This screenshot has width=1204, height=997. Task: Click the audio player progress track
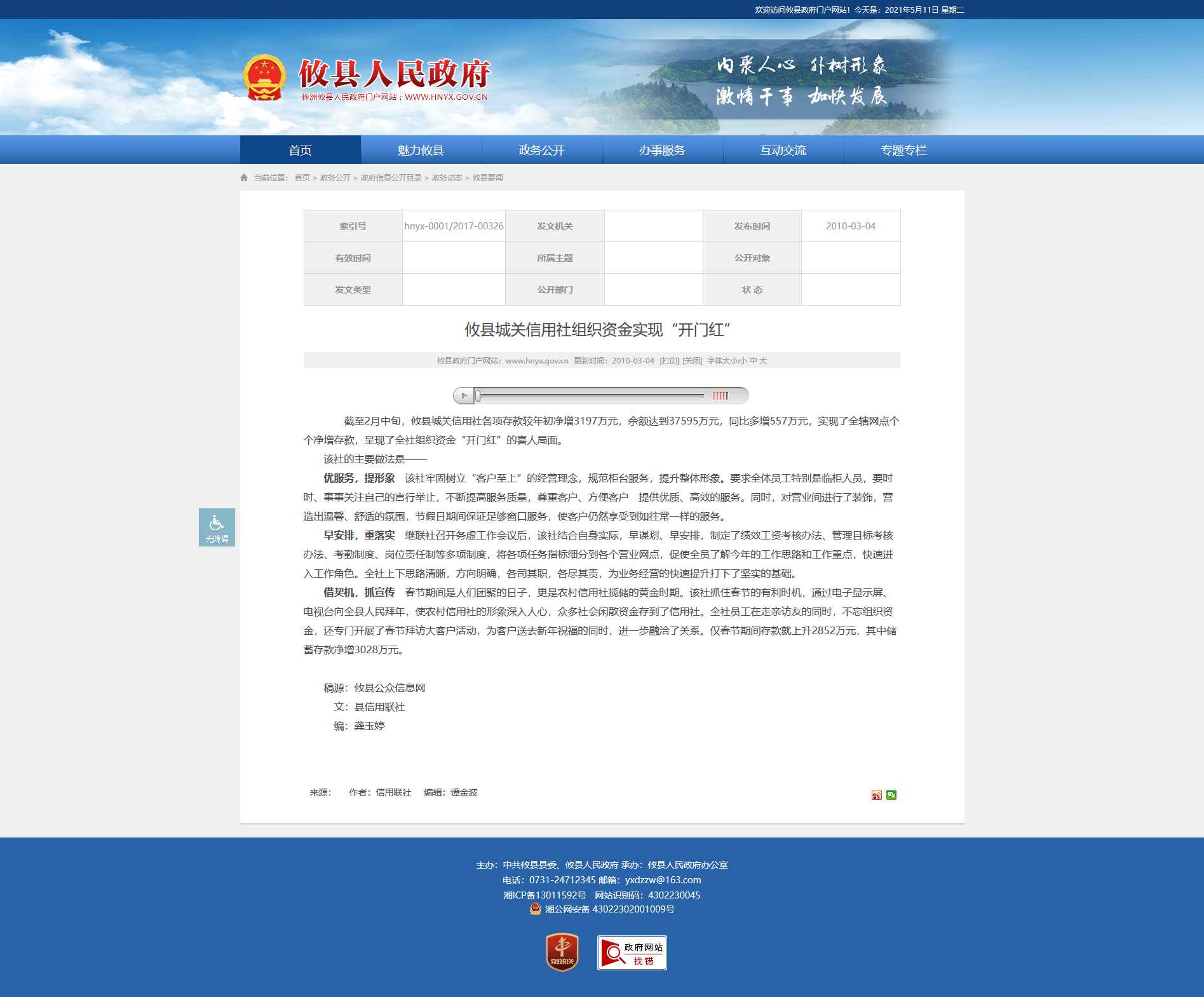pyautogui.click(x=591, y=396)
